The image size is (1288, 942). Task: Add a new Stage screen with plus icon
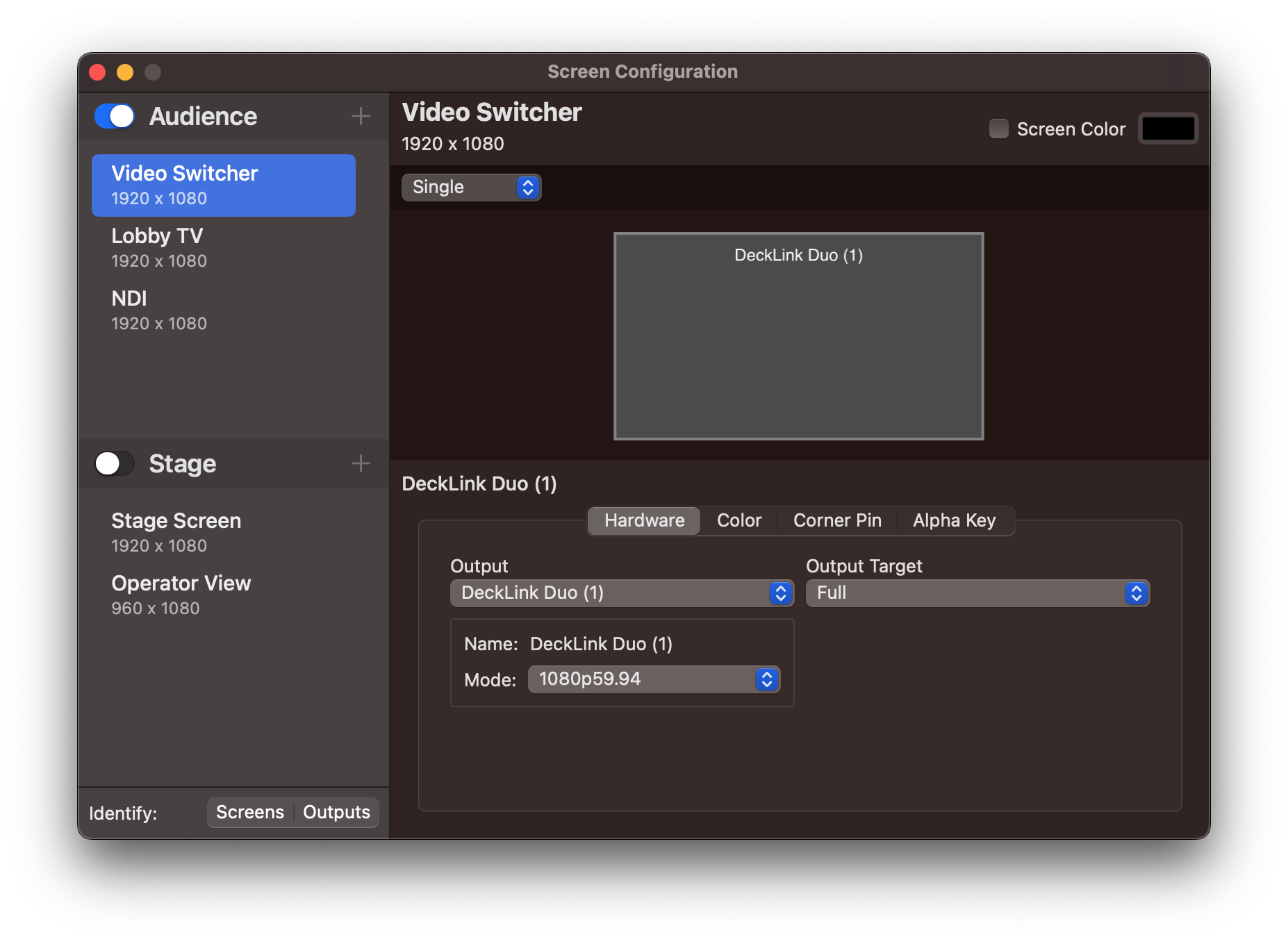[361, 463]
